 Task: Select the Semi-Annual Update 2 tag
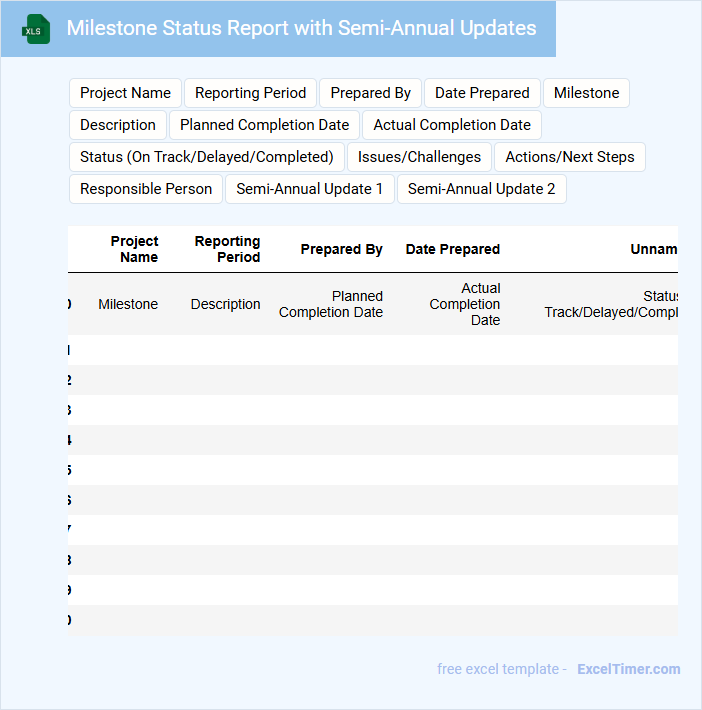481,189
